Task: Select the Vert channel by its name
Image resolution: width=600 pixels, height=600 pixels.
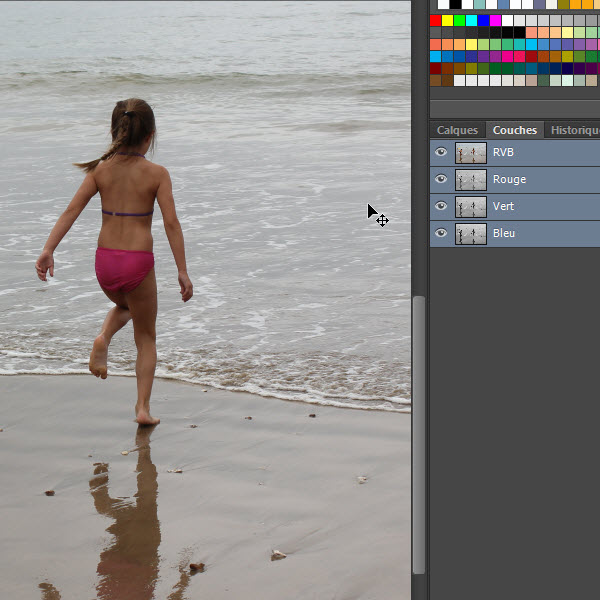Action: point(504,206)
